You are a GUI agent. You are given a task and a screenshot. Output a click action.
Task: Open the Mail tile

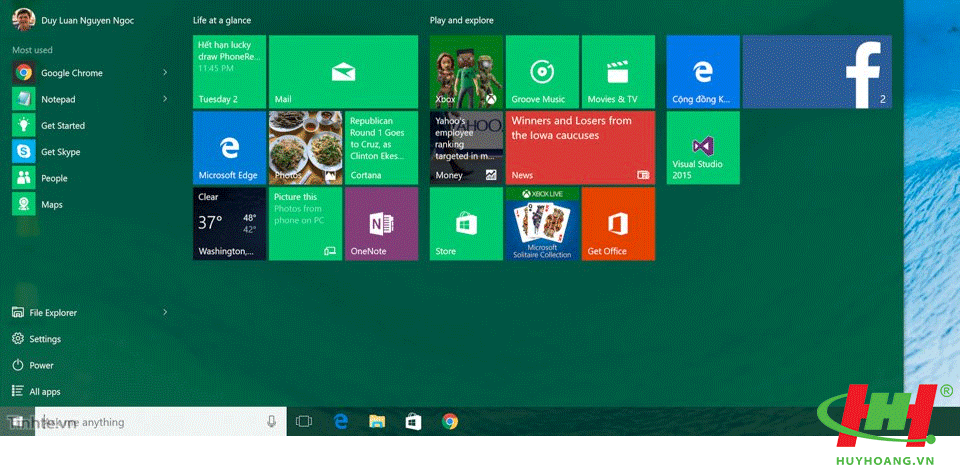(343, 72)
